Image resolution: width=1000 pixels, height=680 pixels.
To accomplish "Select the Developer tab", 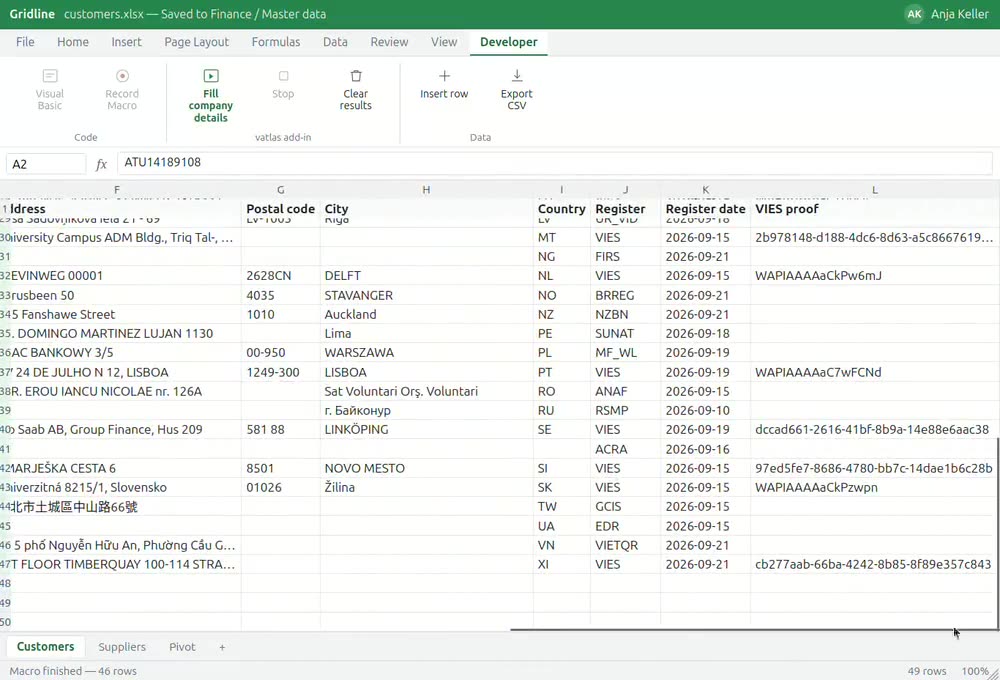I will tap(508, 42).
